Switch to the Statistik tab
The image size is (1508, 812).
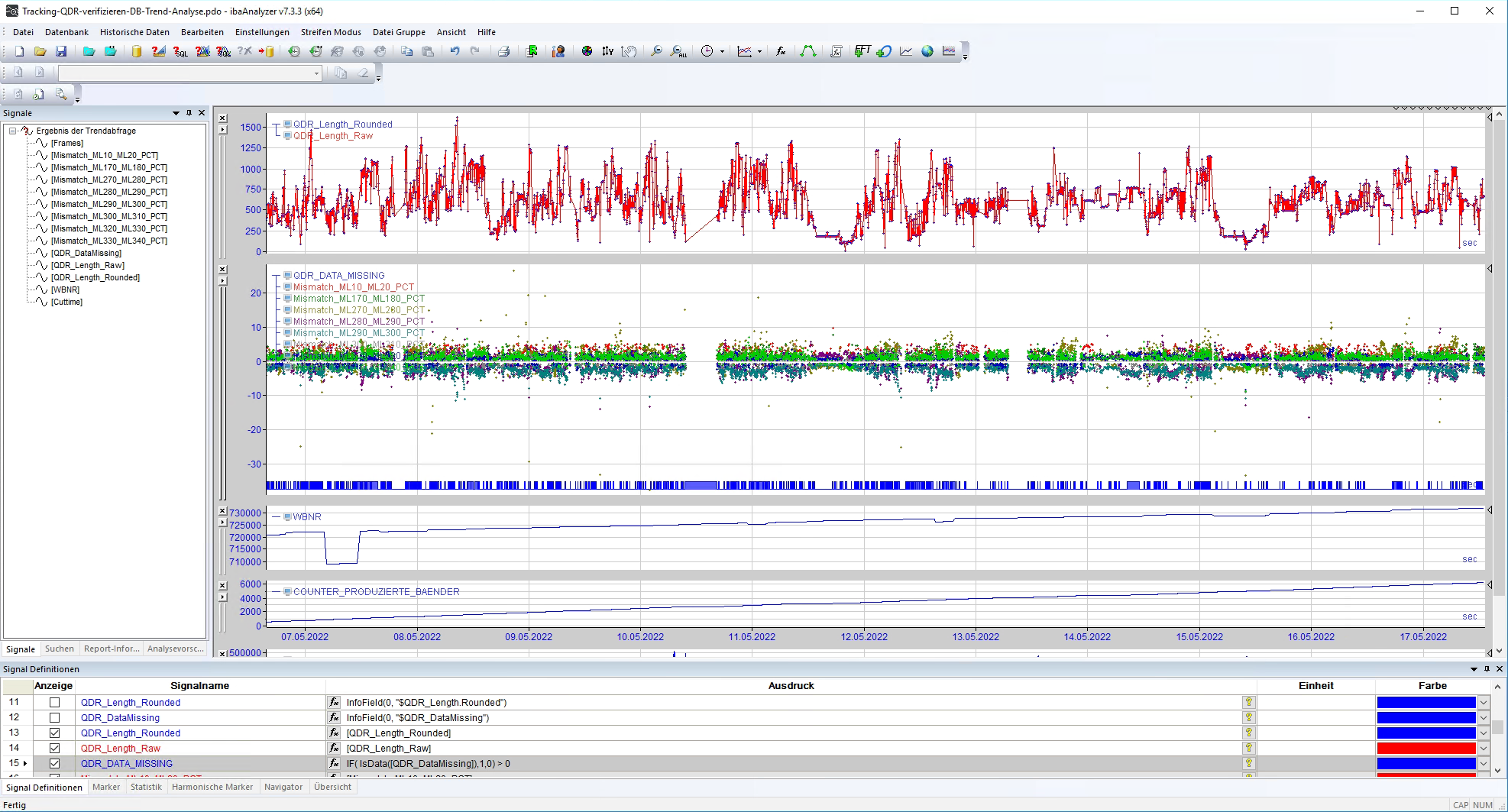pyautogui.click(x=146, y=787)
